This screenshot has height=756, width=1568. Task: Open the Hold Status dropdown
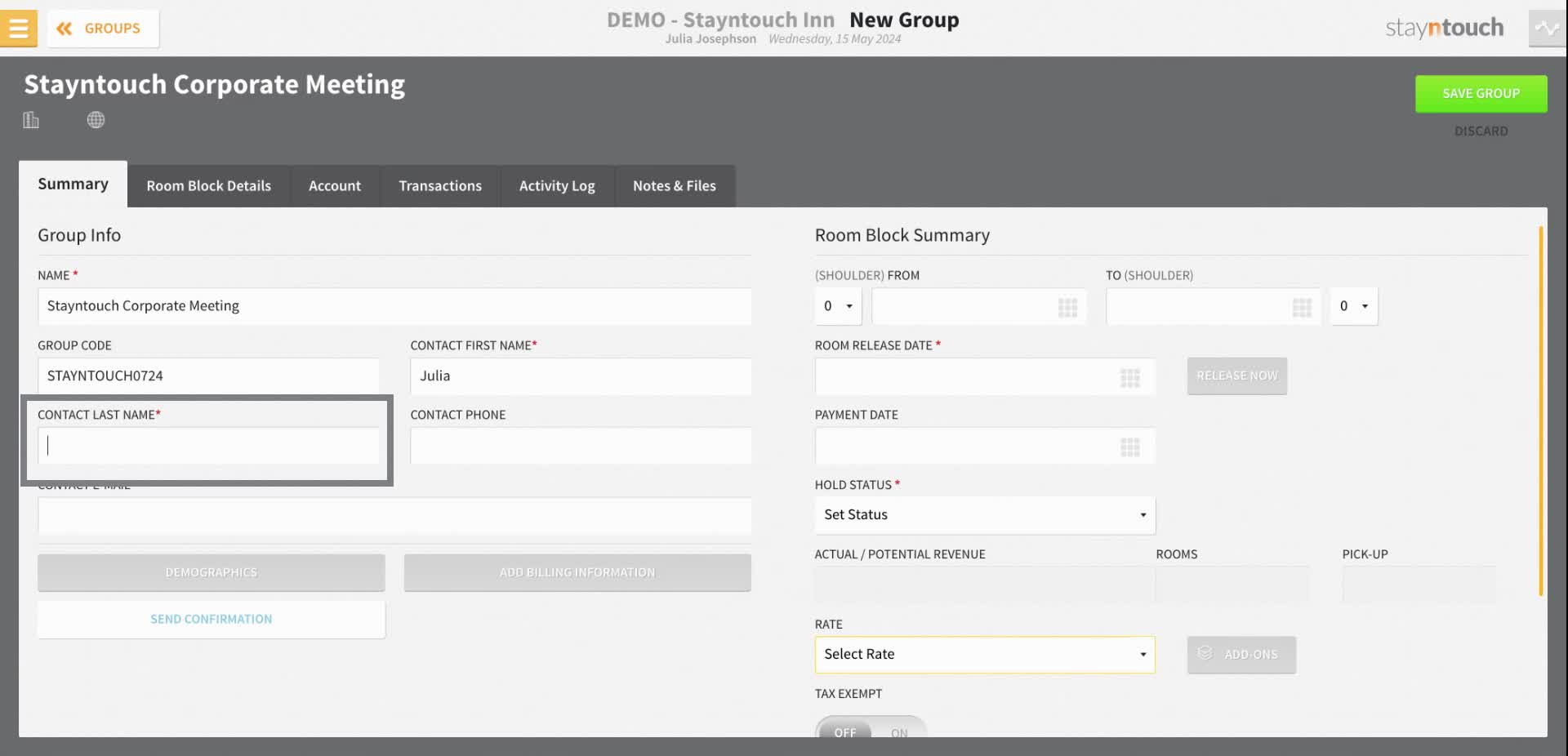985,515
